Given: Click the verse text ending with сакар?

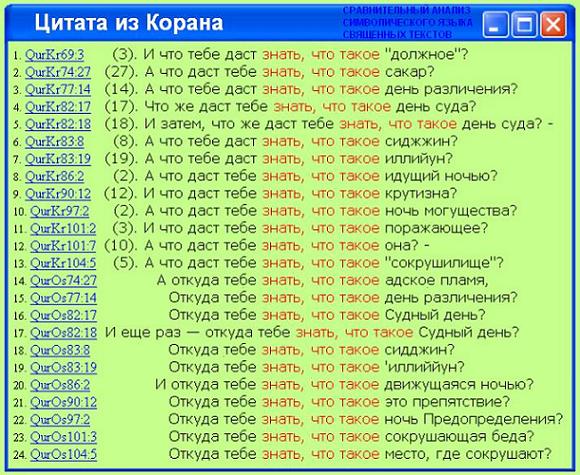Looking at the screenshot, I should 269,72.
